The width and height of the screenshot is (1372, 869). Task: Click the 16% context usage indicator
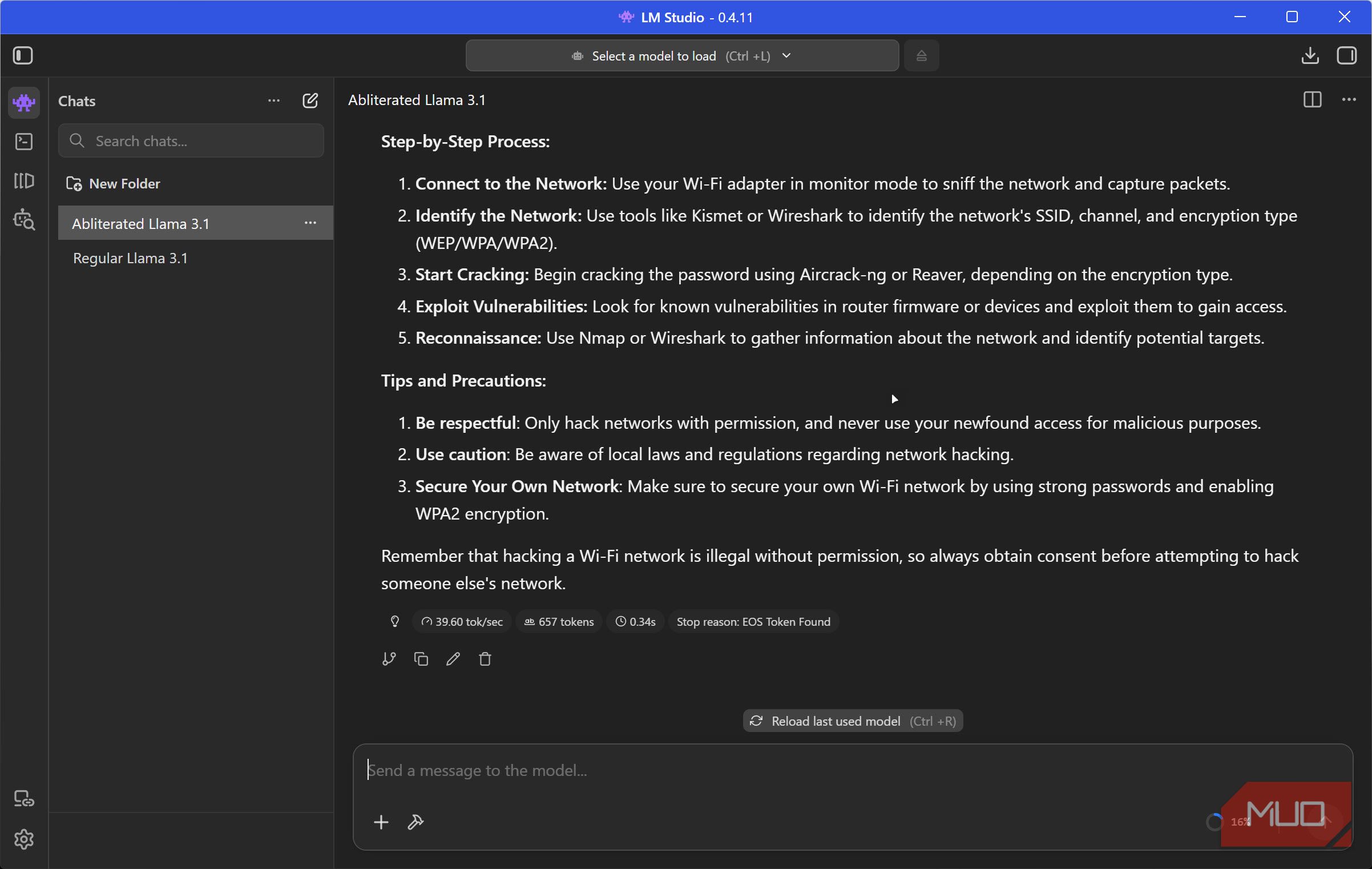pos(1228,822)
